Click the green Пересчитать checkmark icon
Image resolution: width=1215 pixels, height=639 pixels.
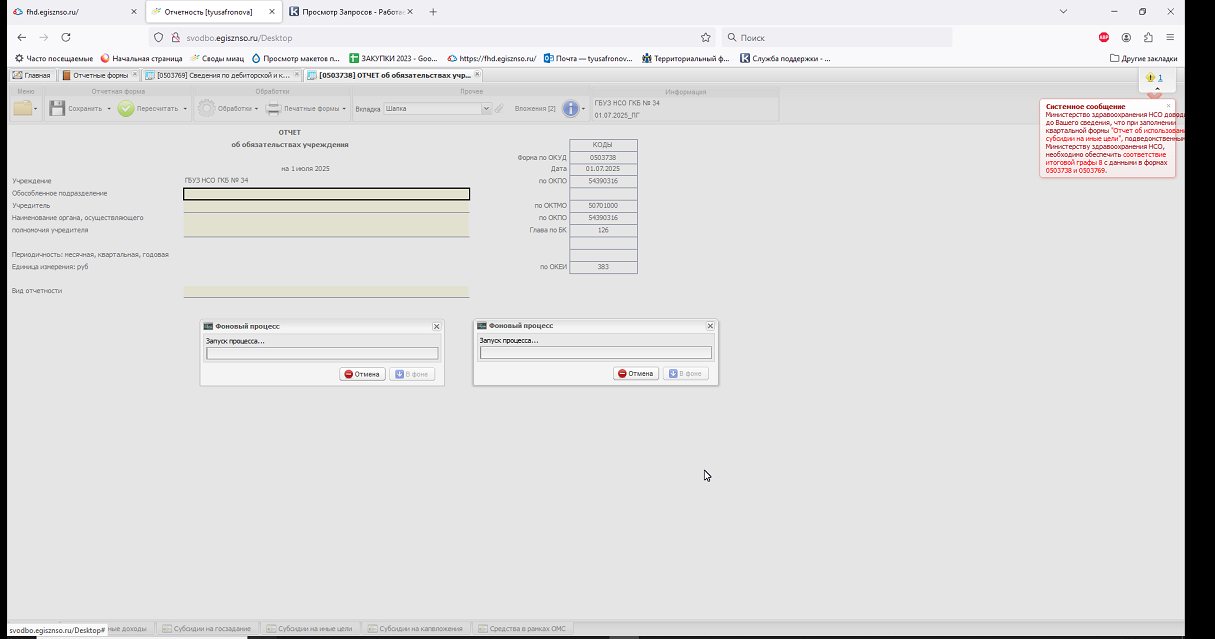[125, 108]
